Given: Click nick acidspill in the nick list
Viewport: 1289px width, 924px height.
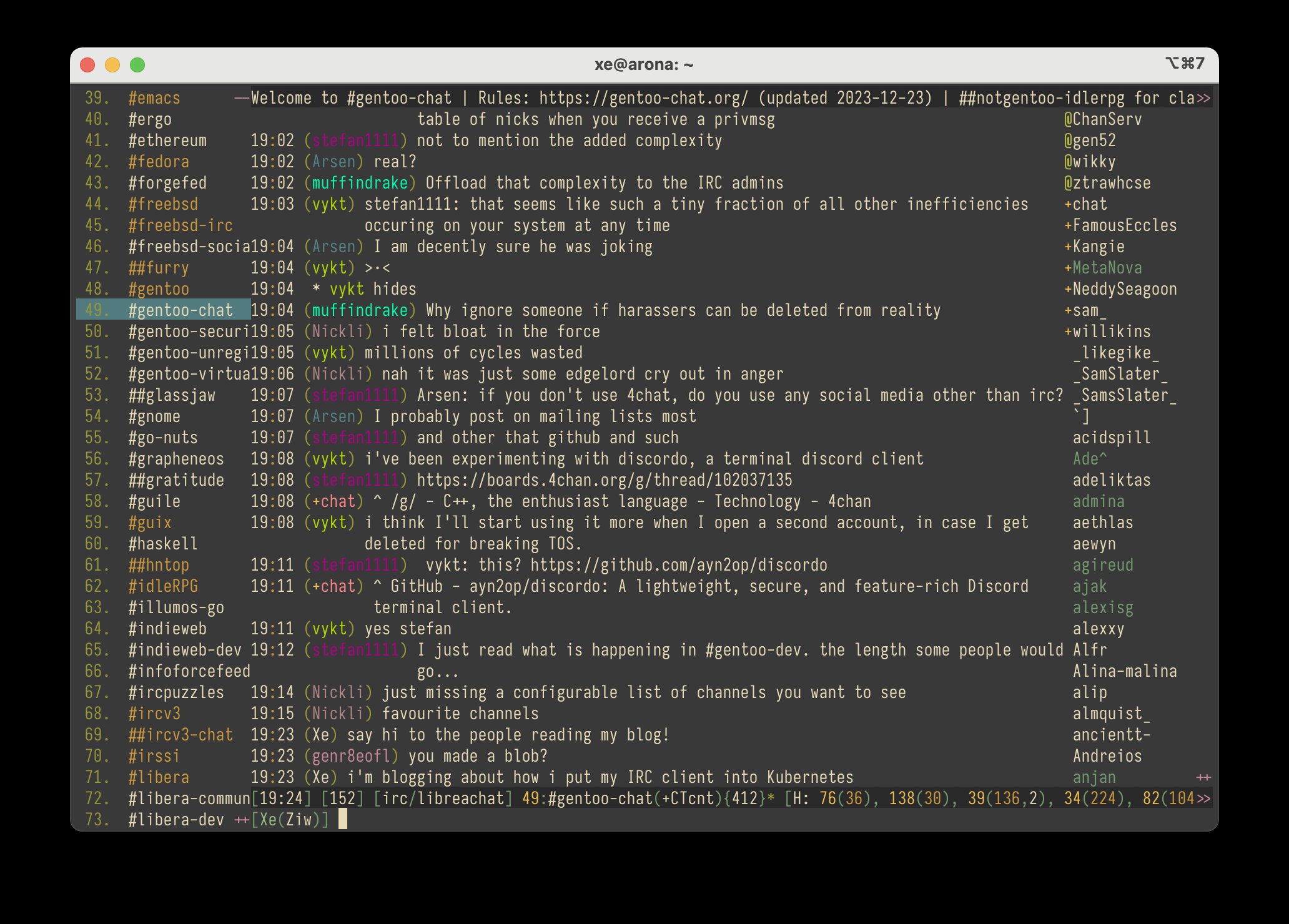Looking at the screenshot, I should (x=1110, y=438).
